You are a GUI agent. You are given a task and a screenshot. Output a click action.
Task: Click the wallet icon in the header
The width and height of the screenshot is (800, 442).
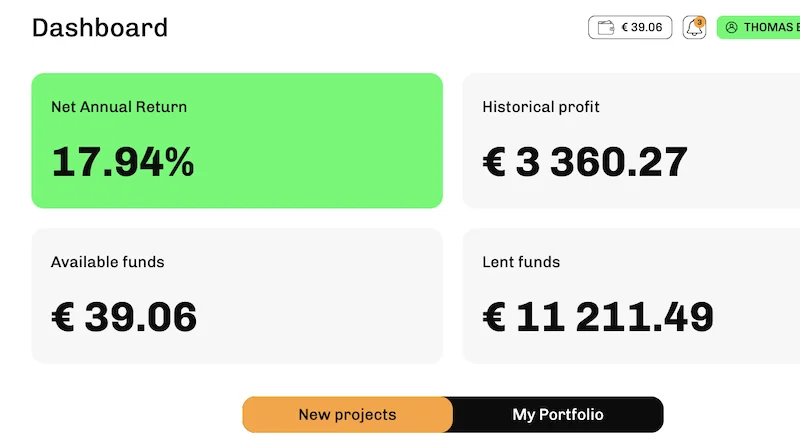(x=605, y=28)
